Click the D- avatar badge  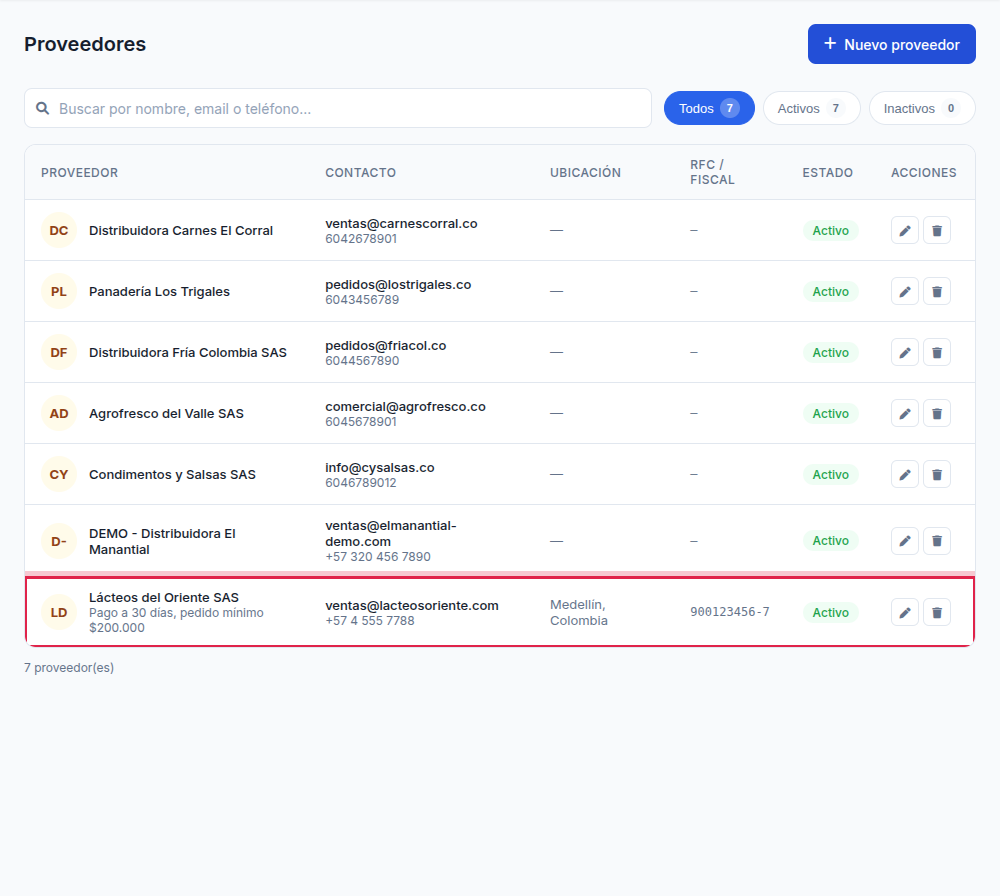(59, 541)
